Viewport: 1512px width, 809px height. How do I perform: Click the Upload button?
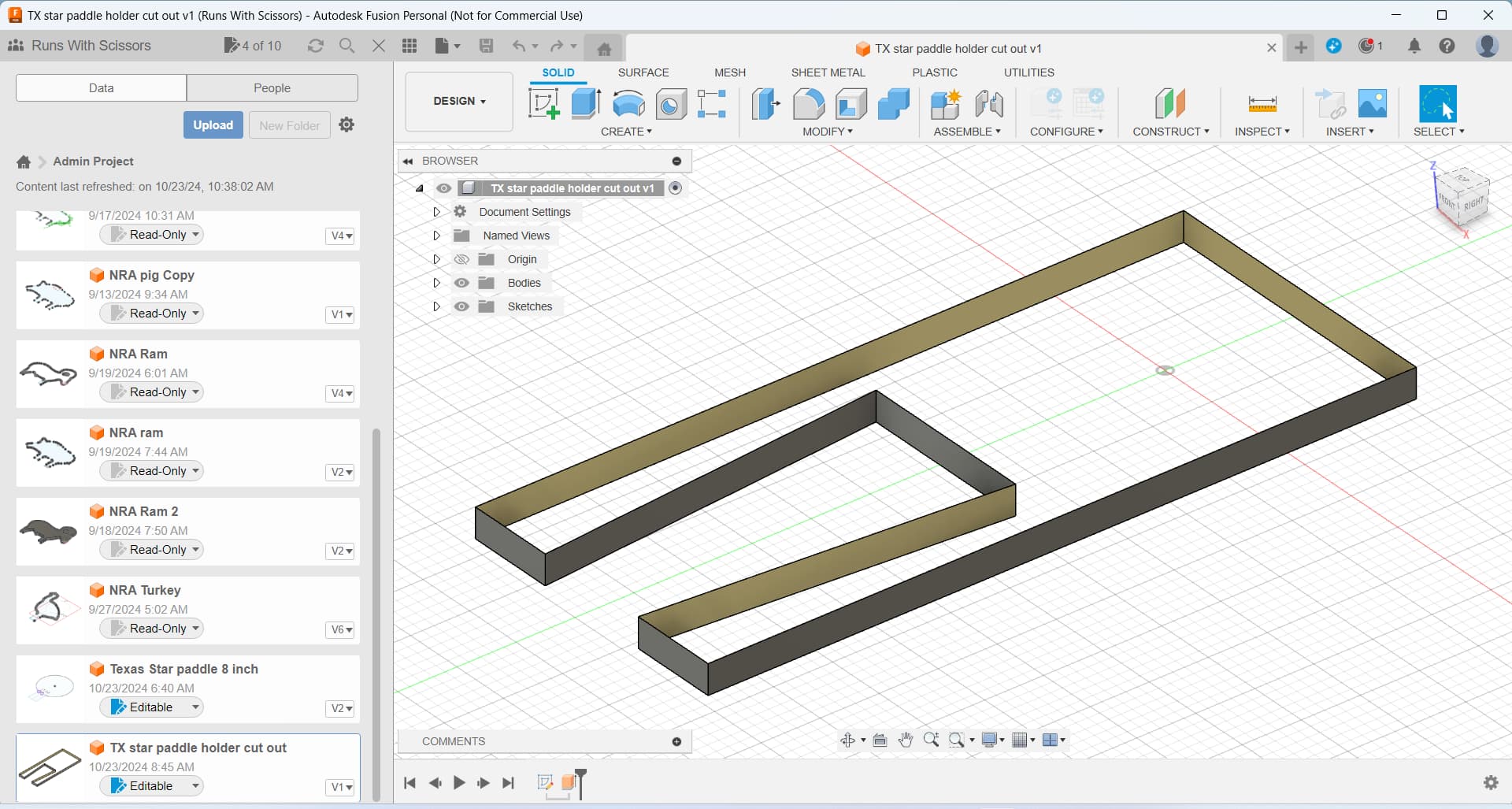(213, 125)
